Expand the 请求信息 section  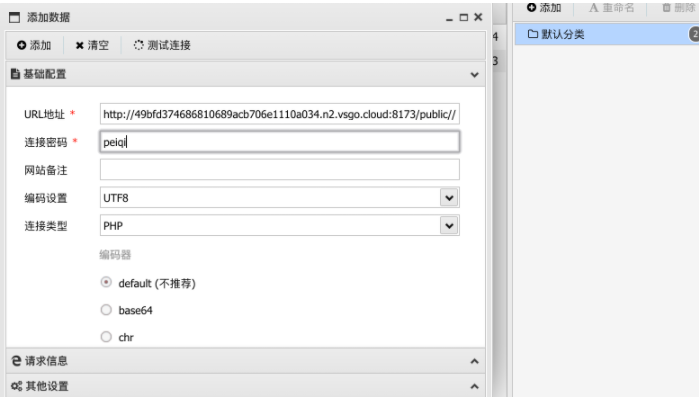[246, 360]
